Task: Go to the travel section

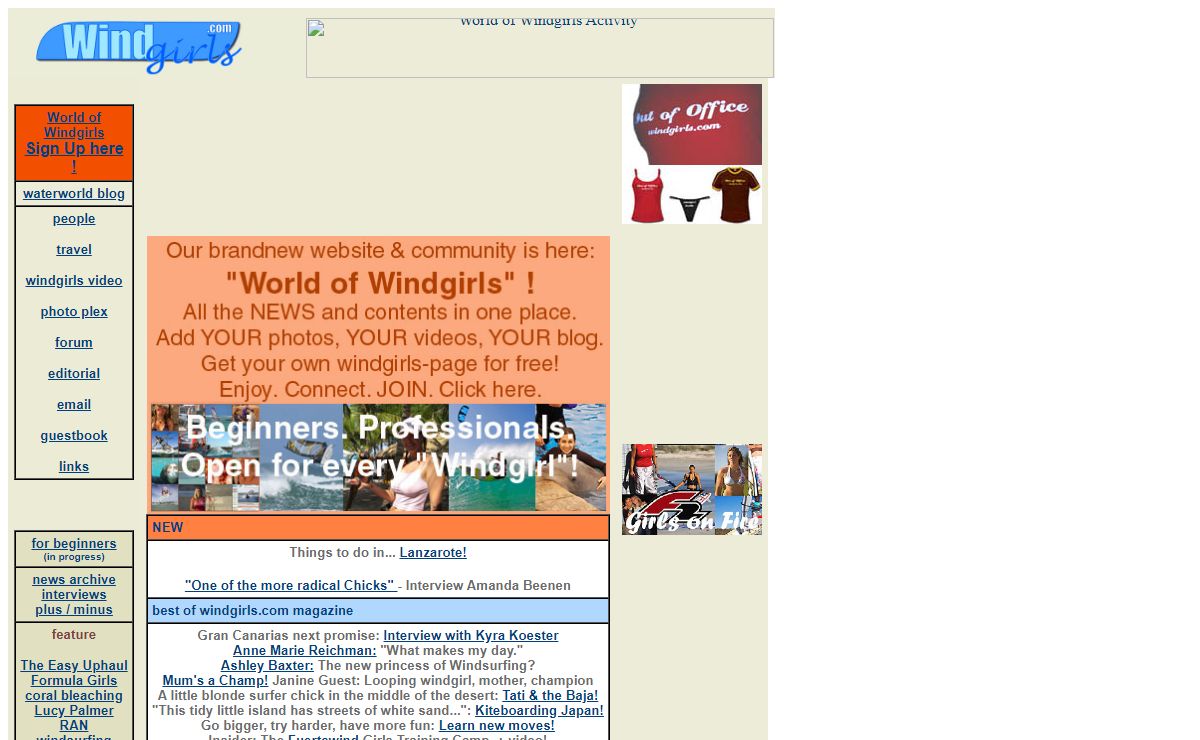Action: click(x=74, y=250)
